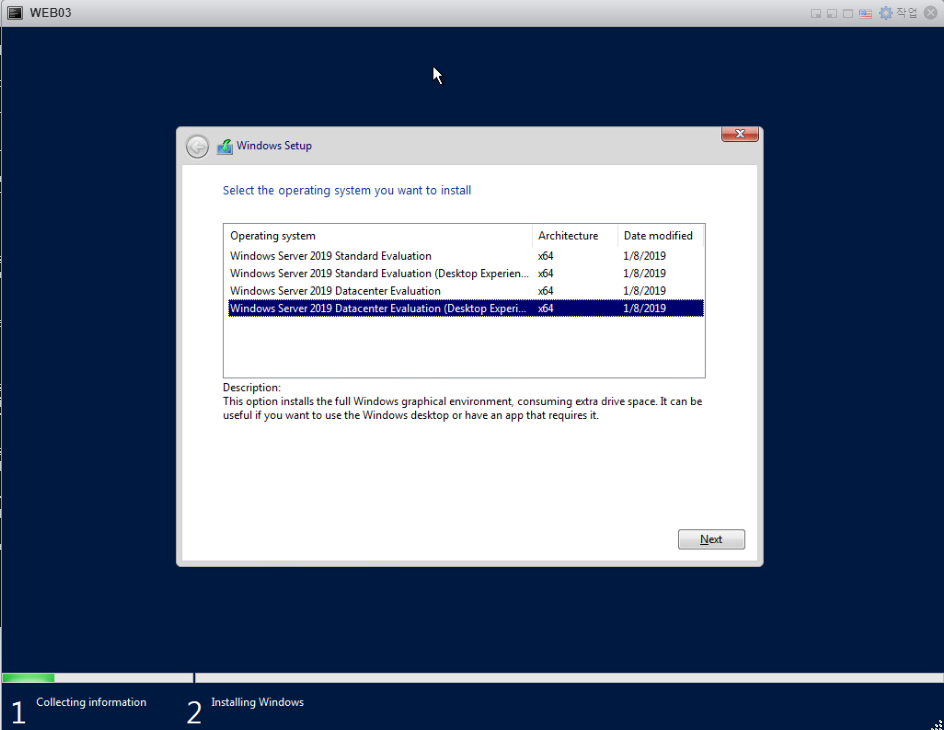Click the Collecting information step label
The height and width of the screenshot is (730, 944).
(91, 702)
